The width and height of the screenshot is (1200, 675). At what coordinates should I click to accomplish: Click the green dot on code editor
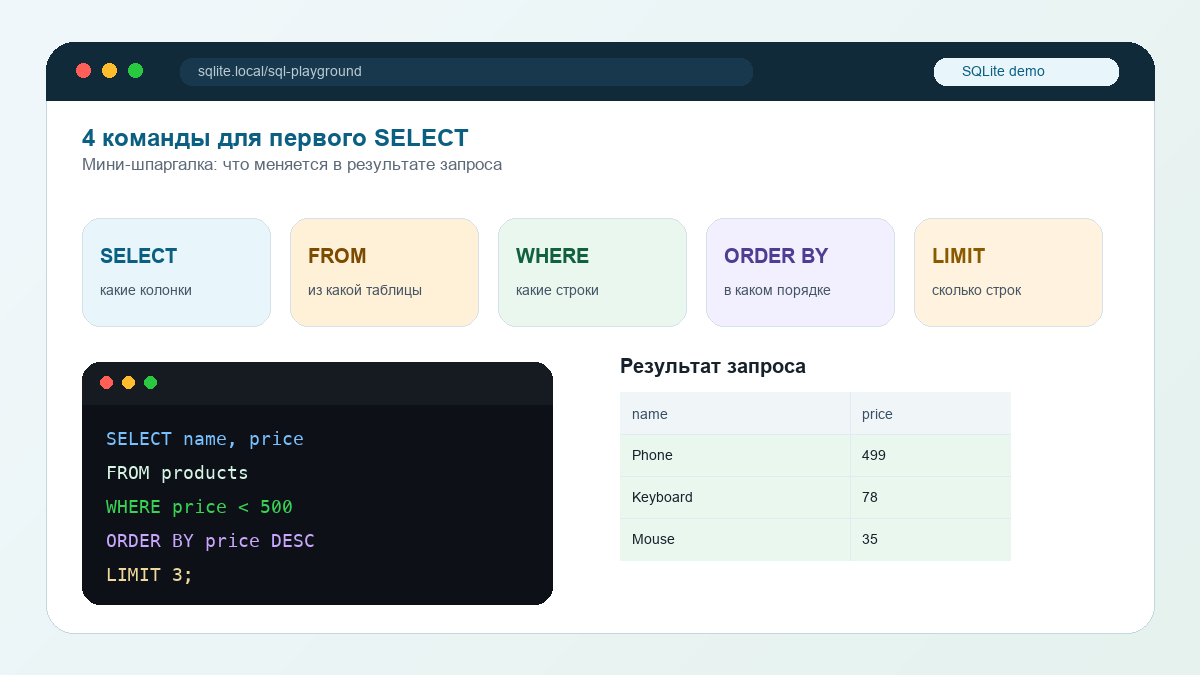click(x=151, y=383)
